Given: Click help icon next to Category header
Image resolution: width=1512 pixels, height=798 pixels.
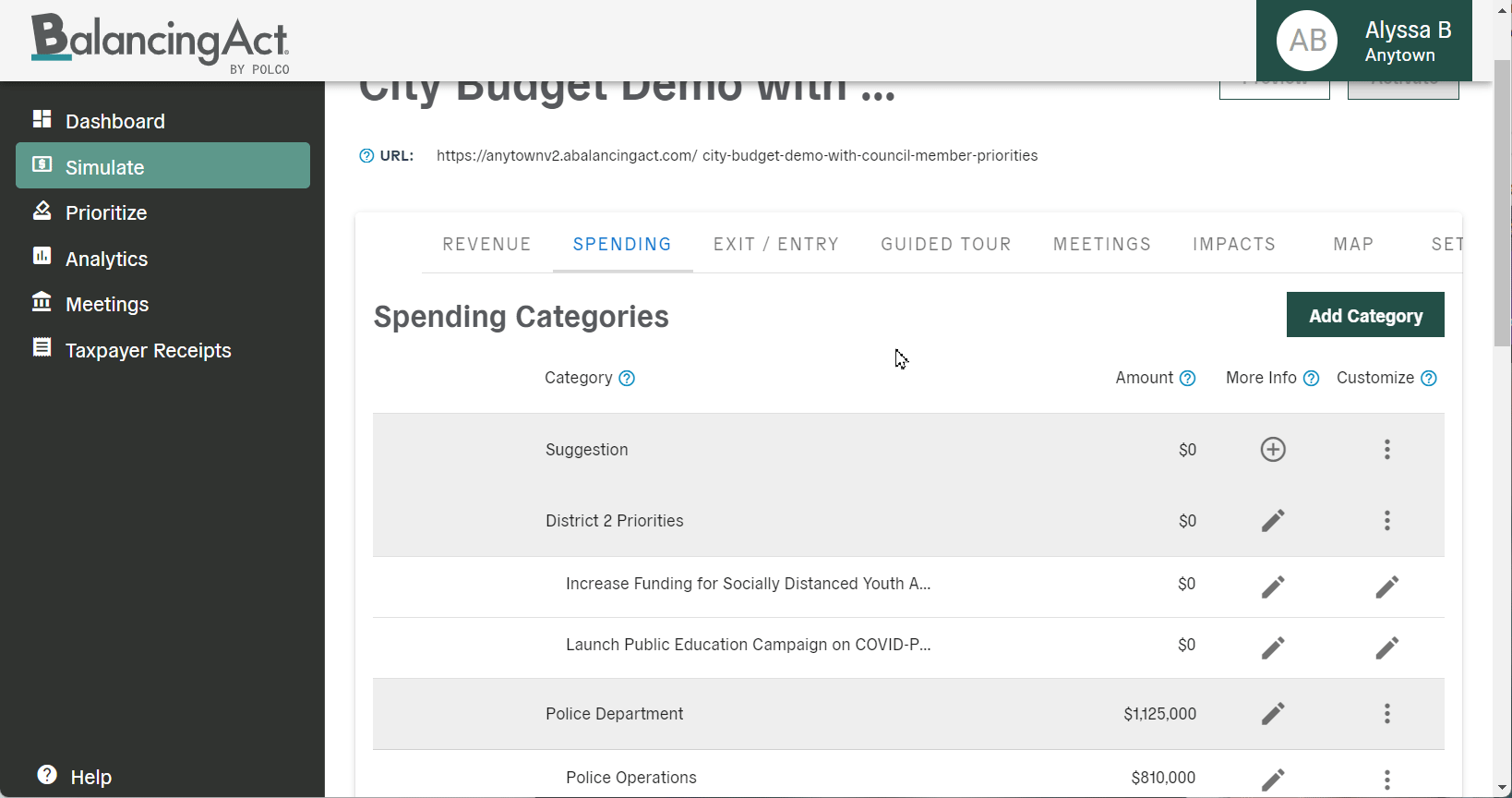Looking at the screenshot, I should tap(627, 378).
